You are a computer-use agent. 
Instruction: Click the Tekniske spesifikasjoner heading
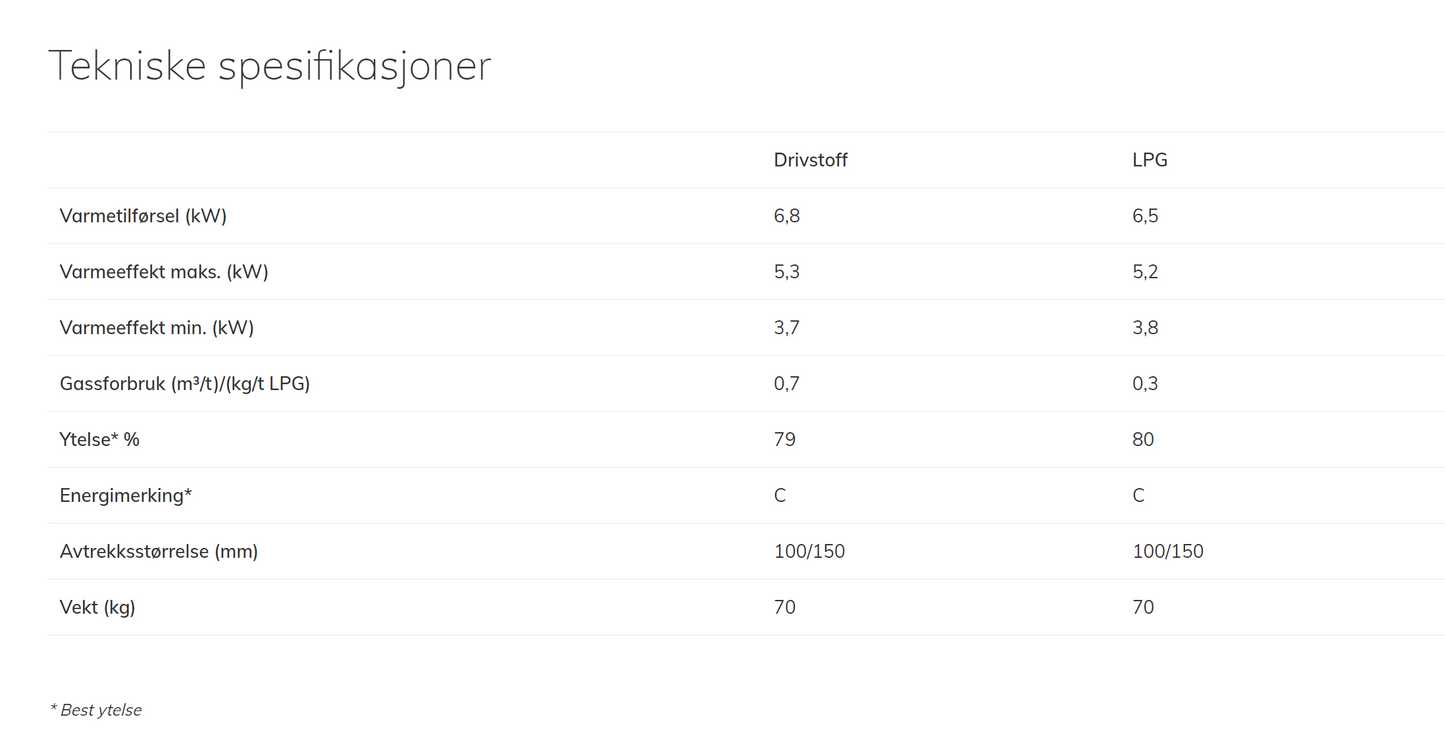269,67
